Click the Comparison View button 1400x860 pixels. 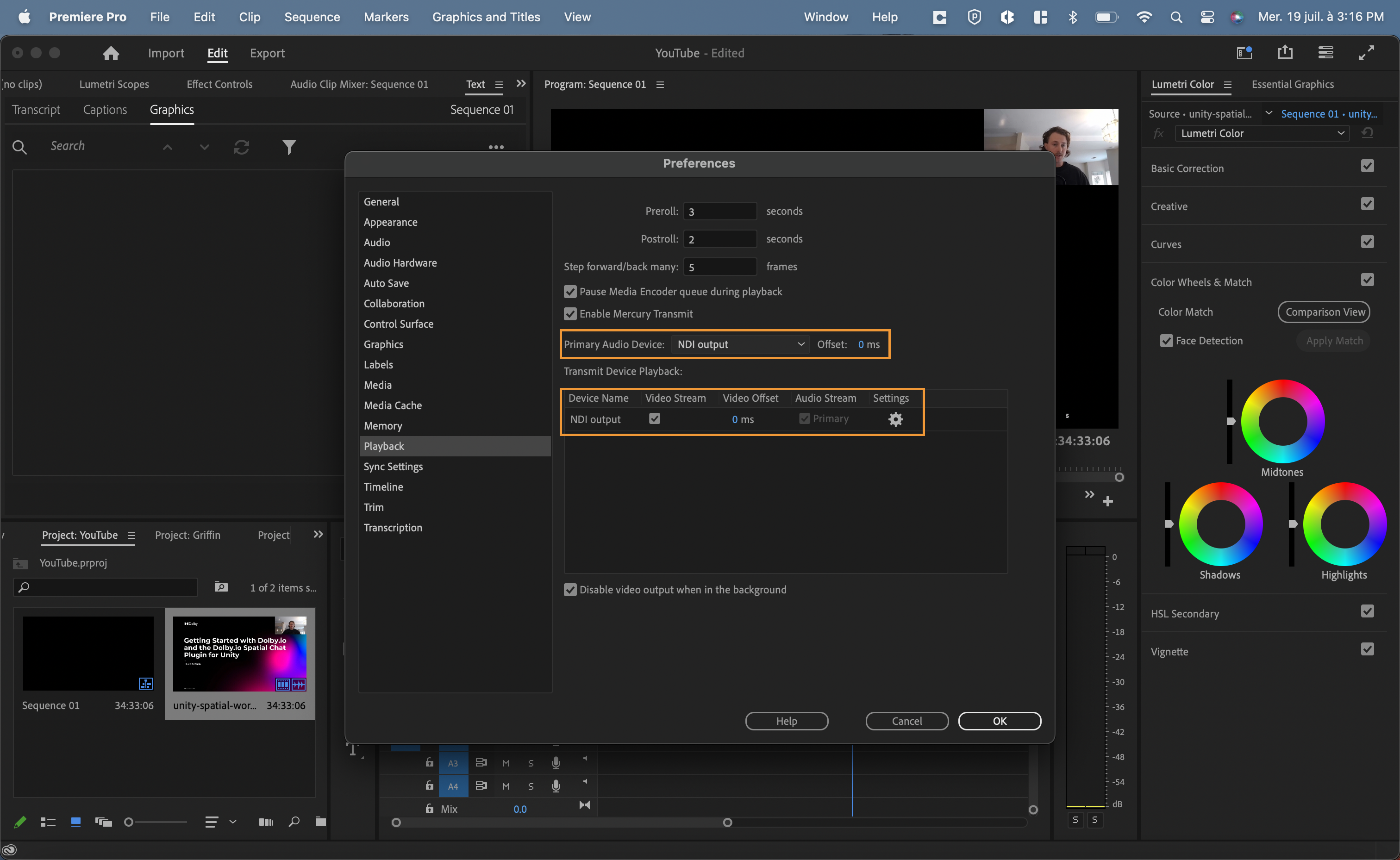click(x=1324, y=312)
